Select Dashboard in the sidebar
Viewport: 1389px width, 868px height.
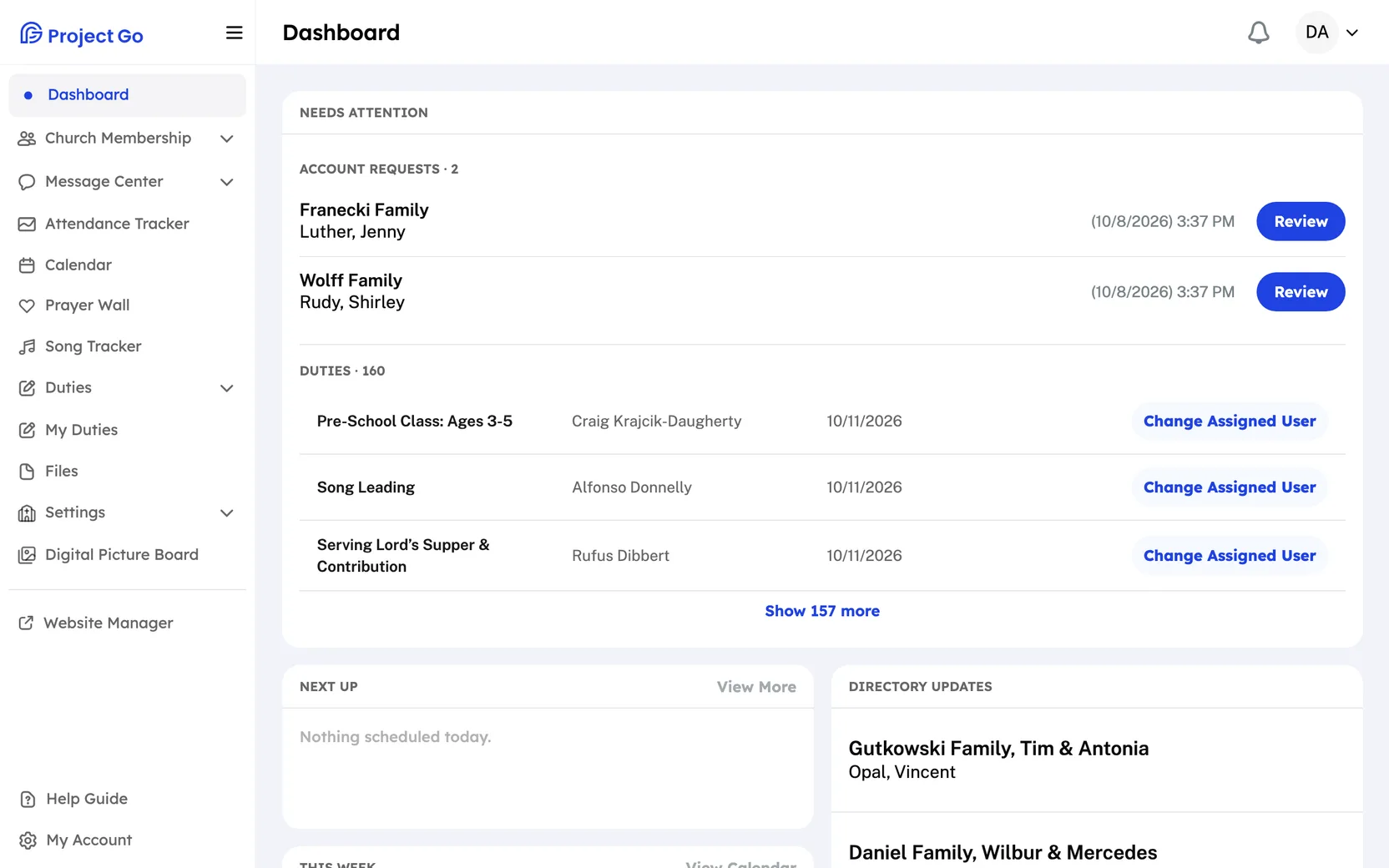pos(127,95)
